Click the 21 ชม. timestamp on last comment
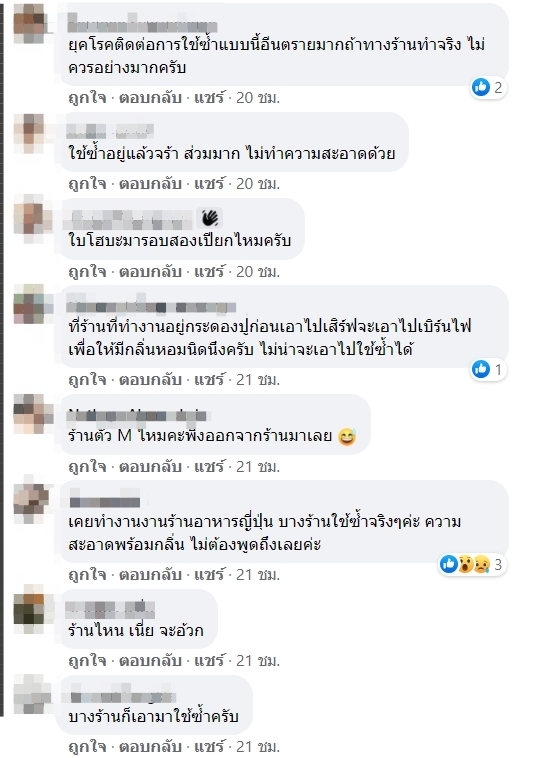554x758 pixels. tap(258, 746)
